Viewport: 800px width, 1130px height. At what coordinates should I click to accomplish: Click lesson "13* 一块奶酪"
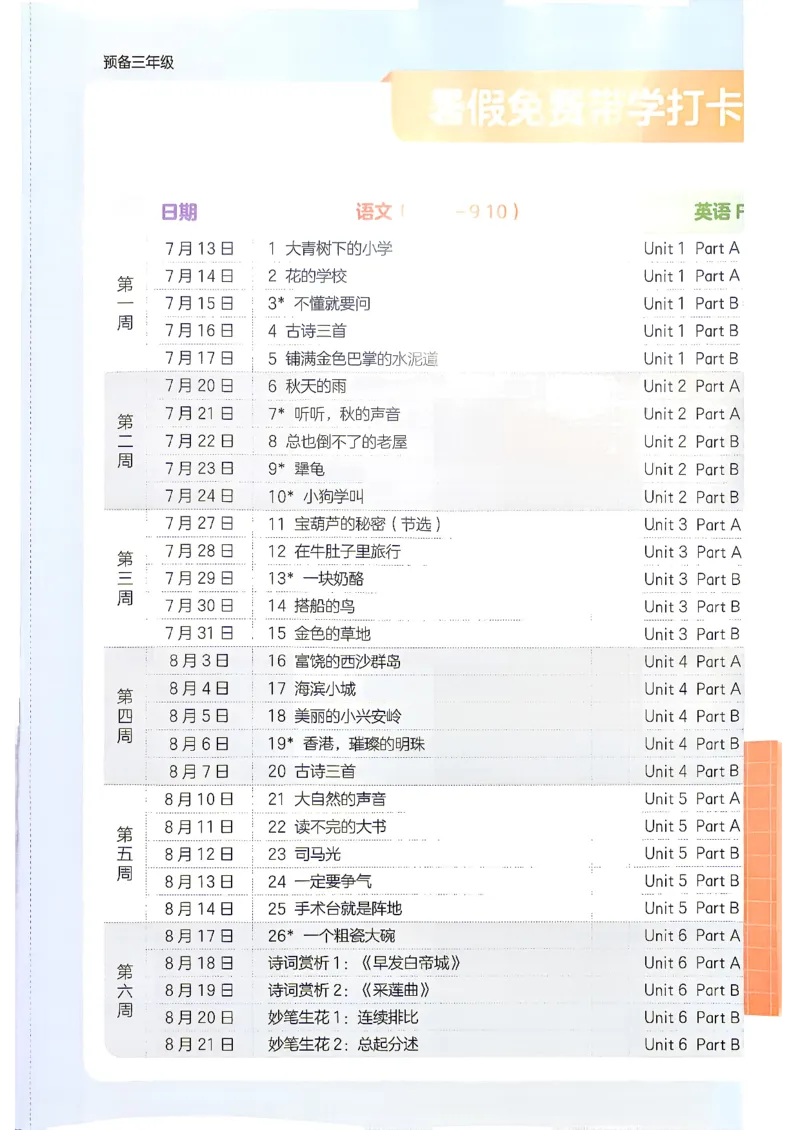click(x=316, y=579)
